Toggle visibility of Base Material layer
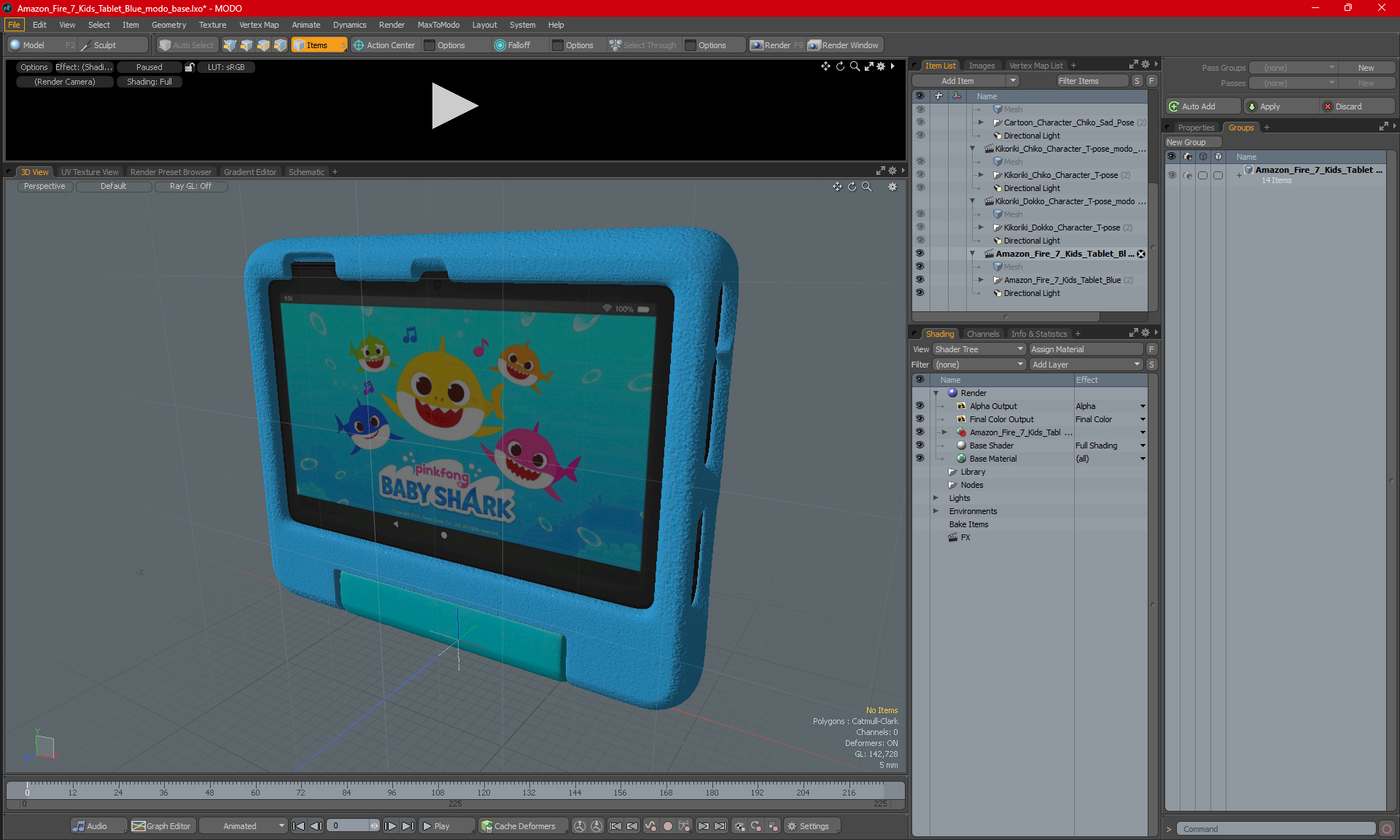1400x840 pixels. [x=919, y=459]
